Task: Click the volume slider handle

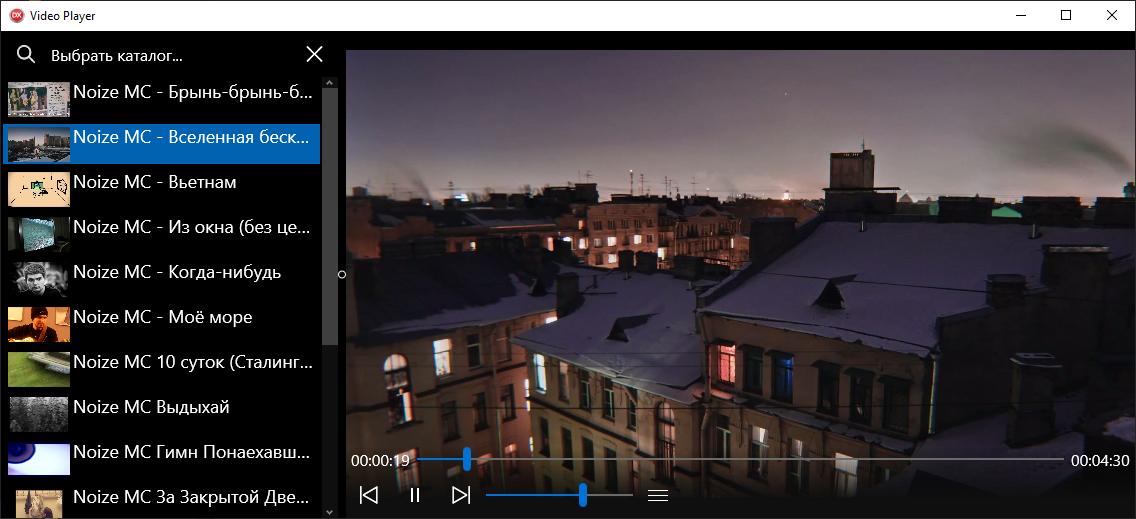Action: [x=582, y=495]
